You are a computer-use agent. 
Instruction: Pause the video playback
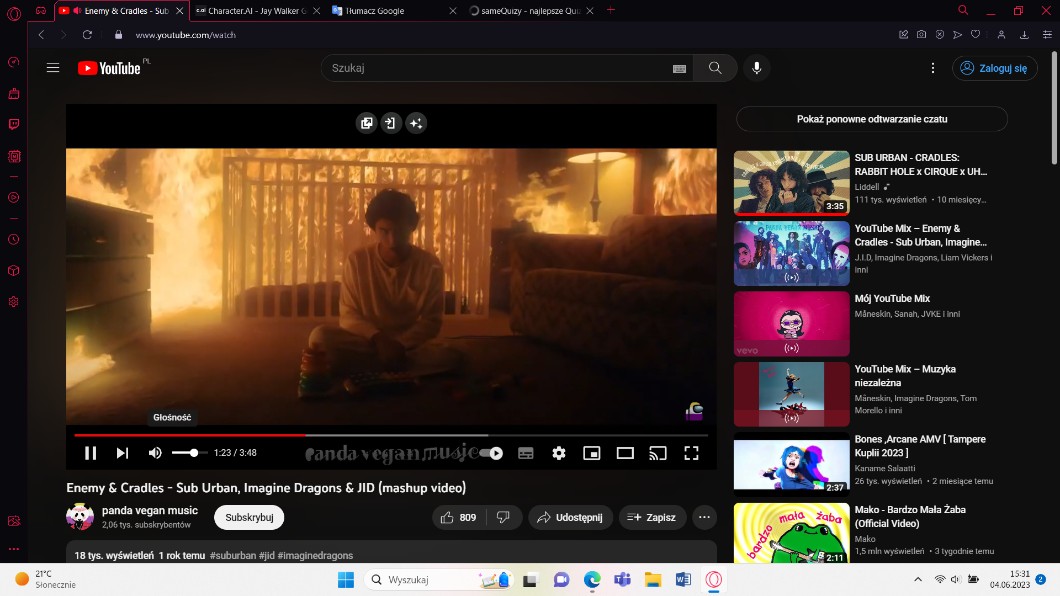(90, 453)
